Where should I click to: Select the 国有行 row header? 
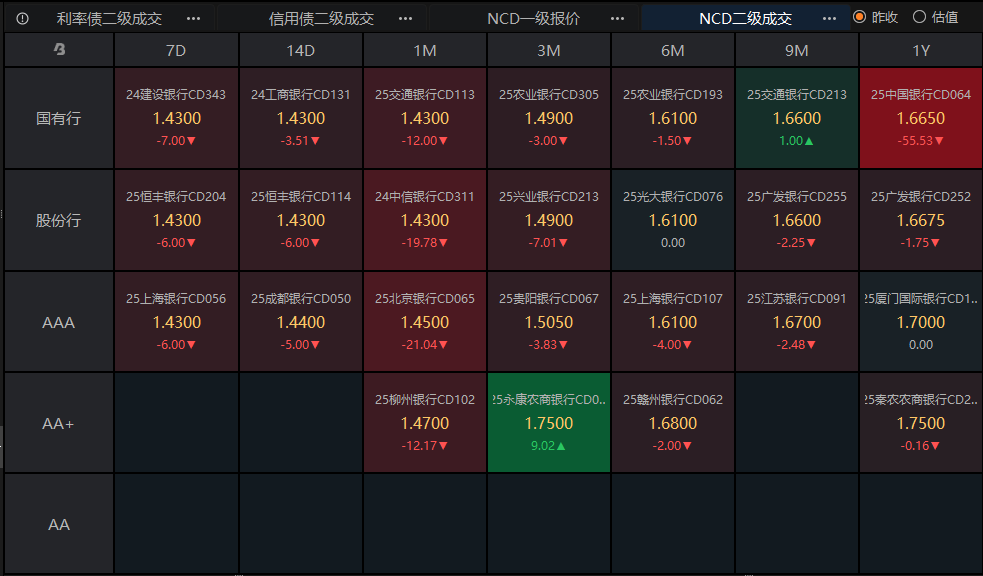[59, 118]
